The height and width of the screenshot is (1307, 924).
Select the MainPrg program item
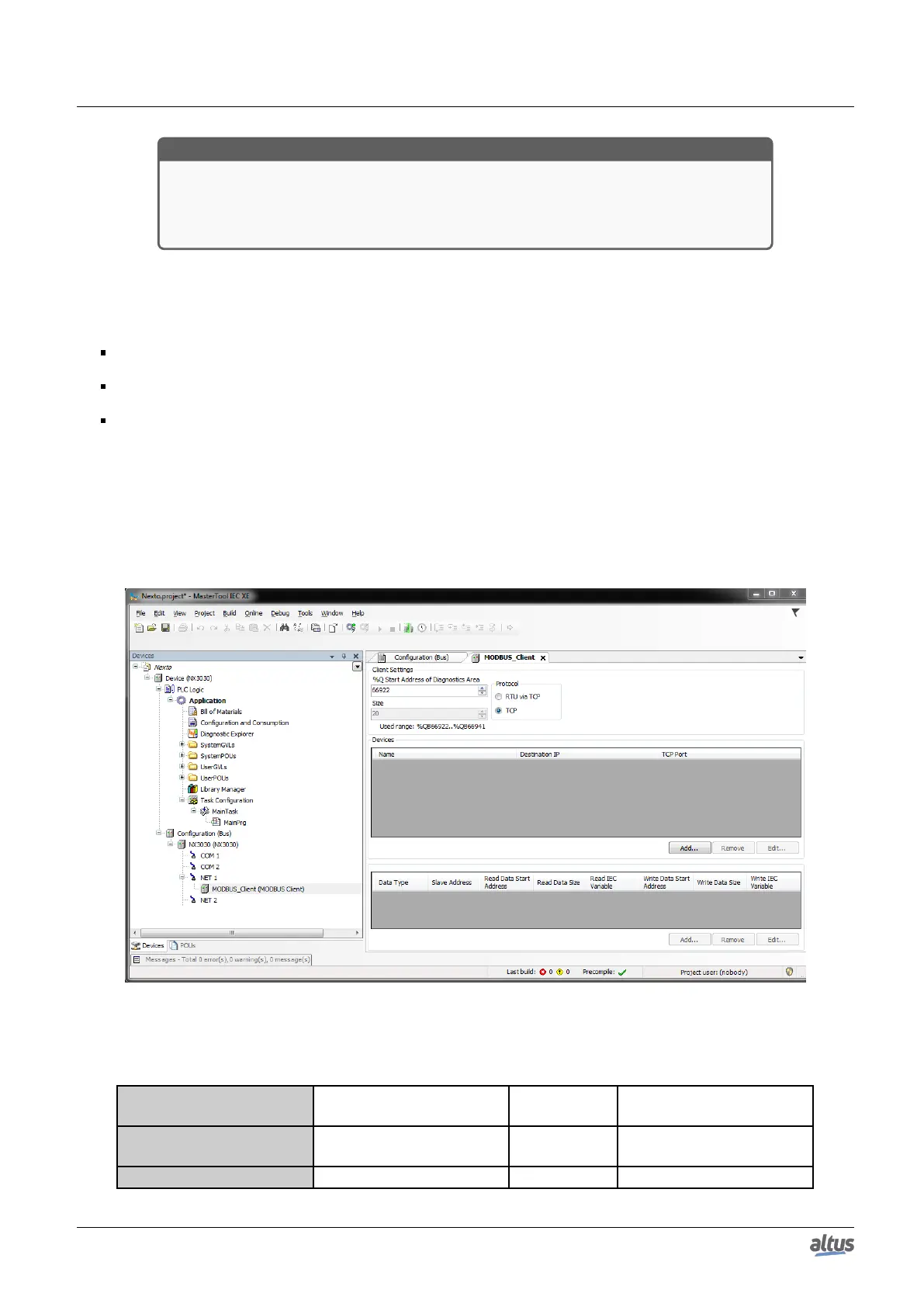pyautogui.click(x=230, y=823)
